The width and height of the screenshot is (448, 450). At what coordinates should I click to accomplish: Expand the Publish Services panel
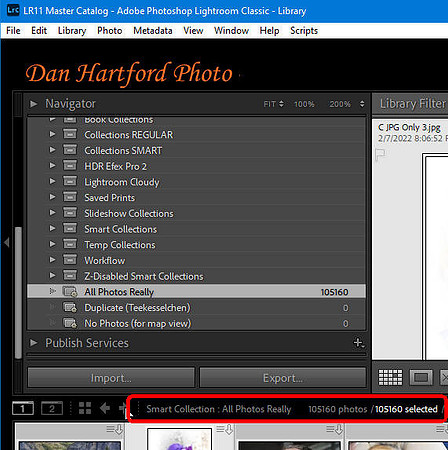33,343
